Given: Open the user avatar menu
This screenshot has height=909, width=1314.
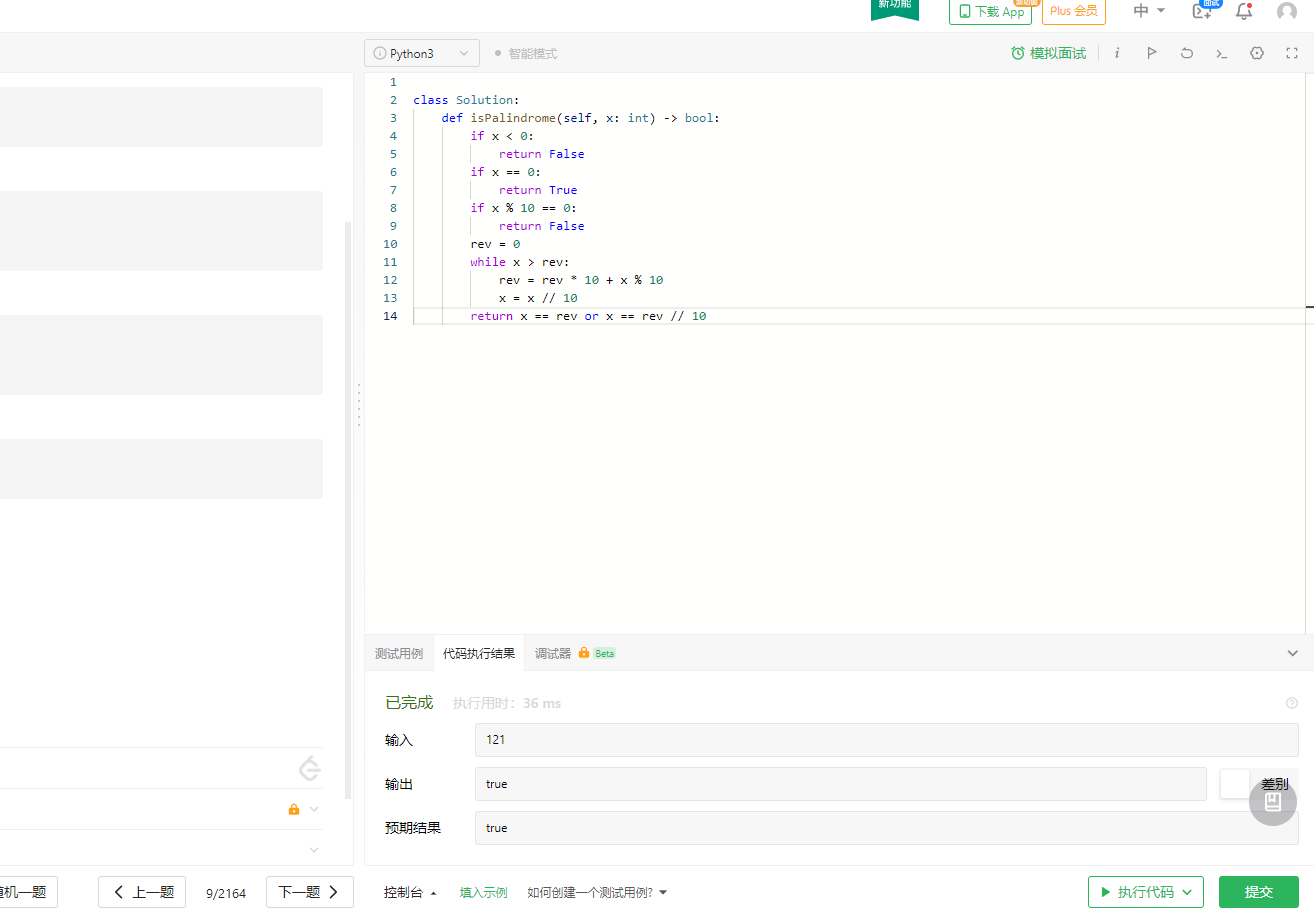Looking at the screenshot, I should click(1286, 11).
